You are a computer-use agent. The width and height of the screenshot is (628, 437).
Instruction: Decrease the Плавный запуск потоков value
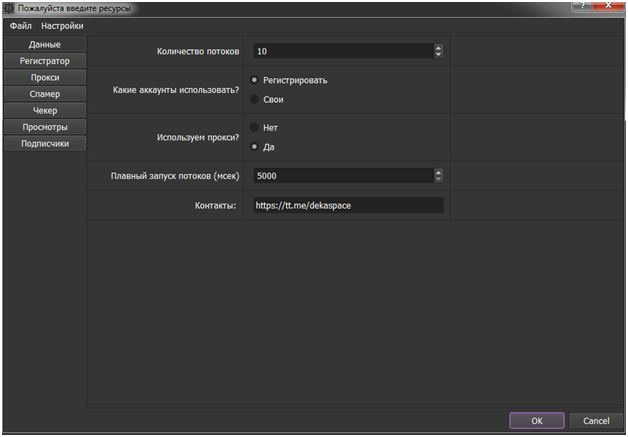pos(438,179)
